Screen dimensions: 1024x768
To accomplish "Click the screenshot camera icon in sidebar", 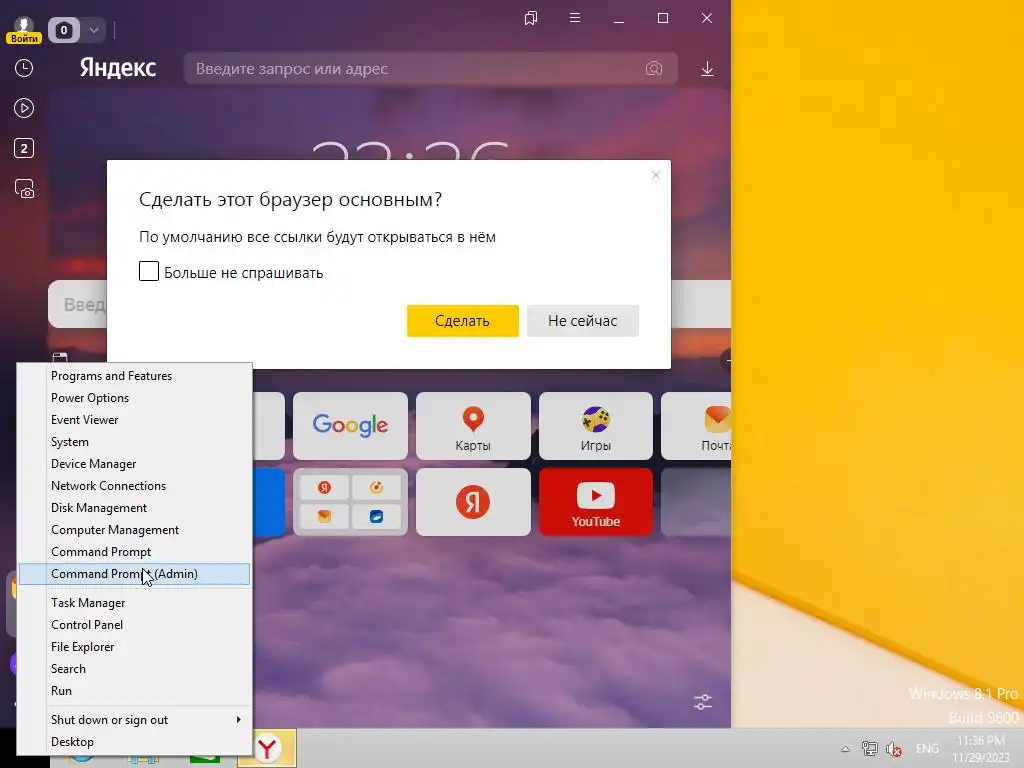I will click(24, 189).
